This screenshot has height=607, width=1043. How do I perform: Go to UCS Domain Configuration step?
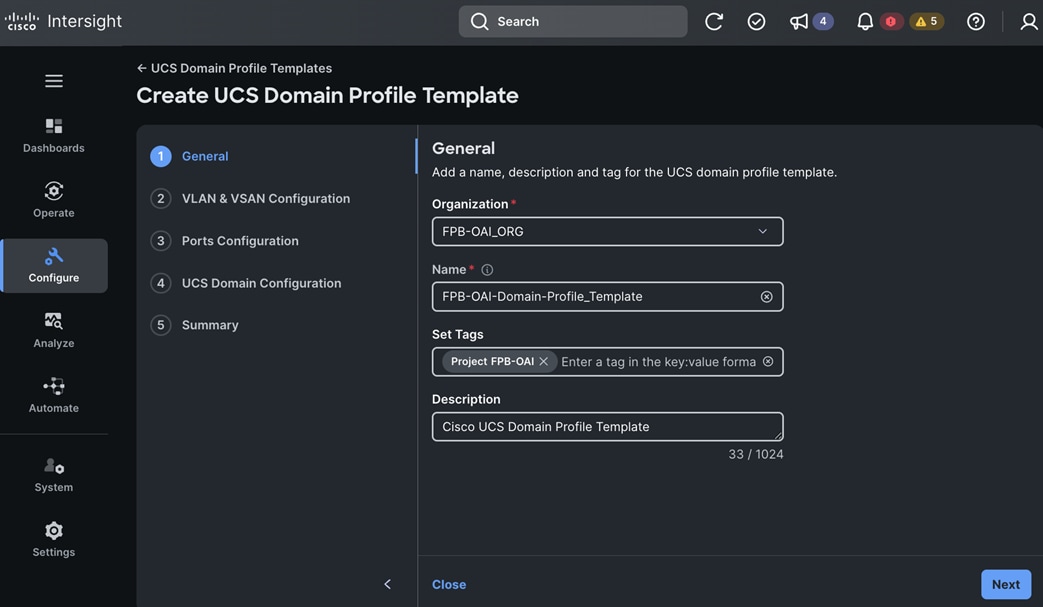(x=245, y=283)
